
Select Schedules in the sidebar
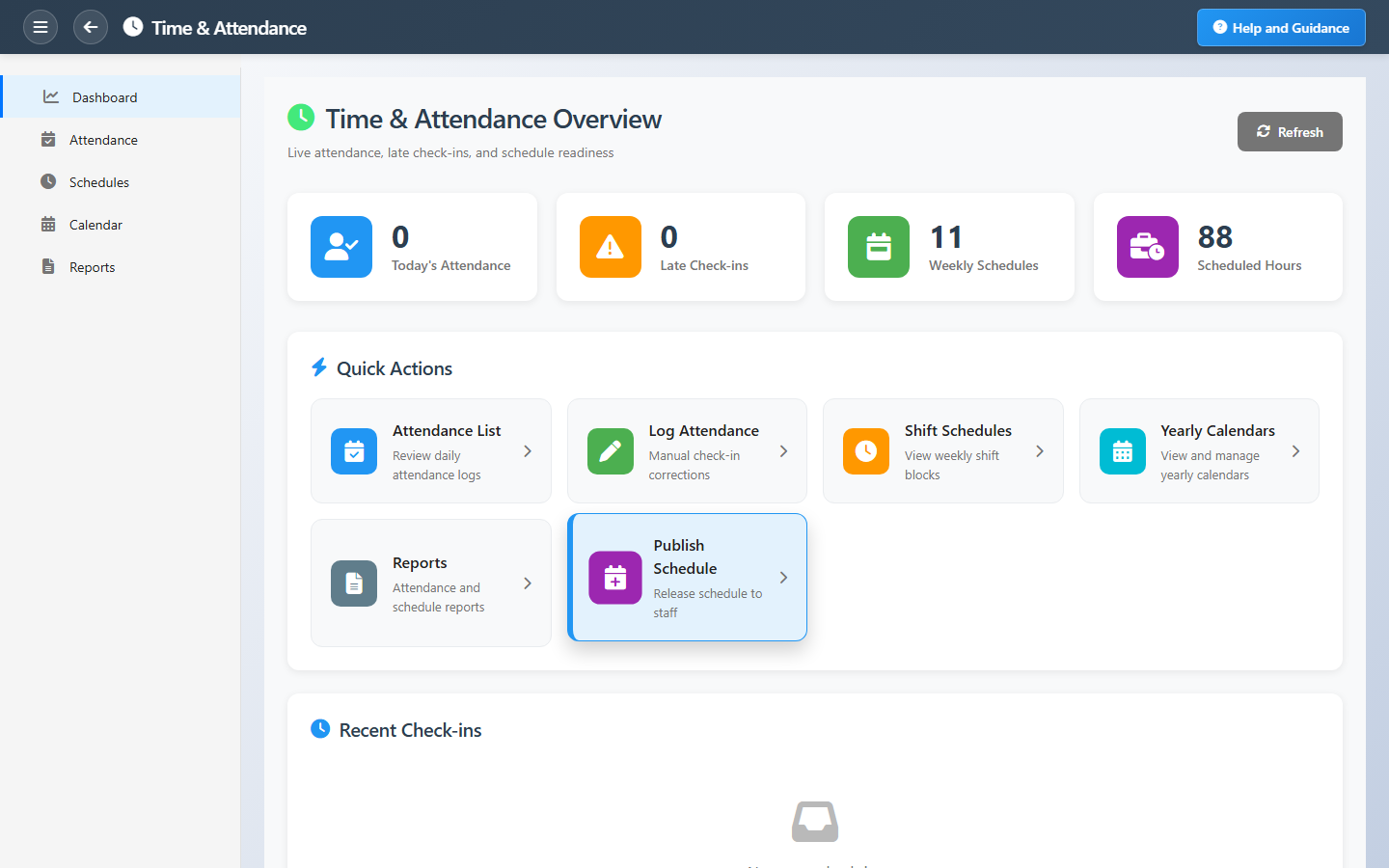point(99,182)
